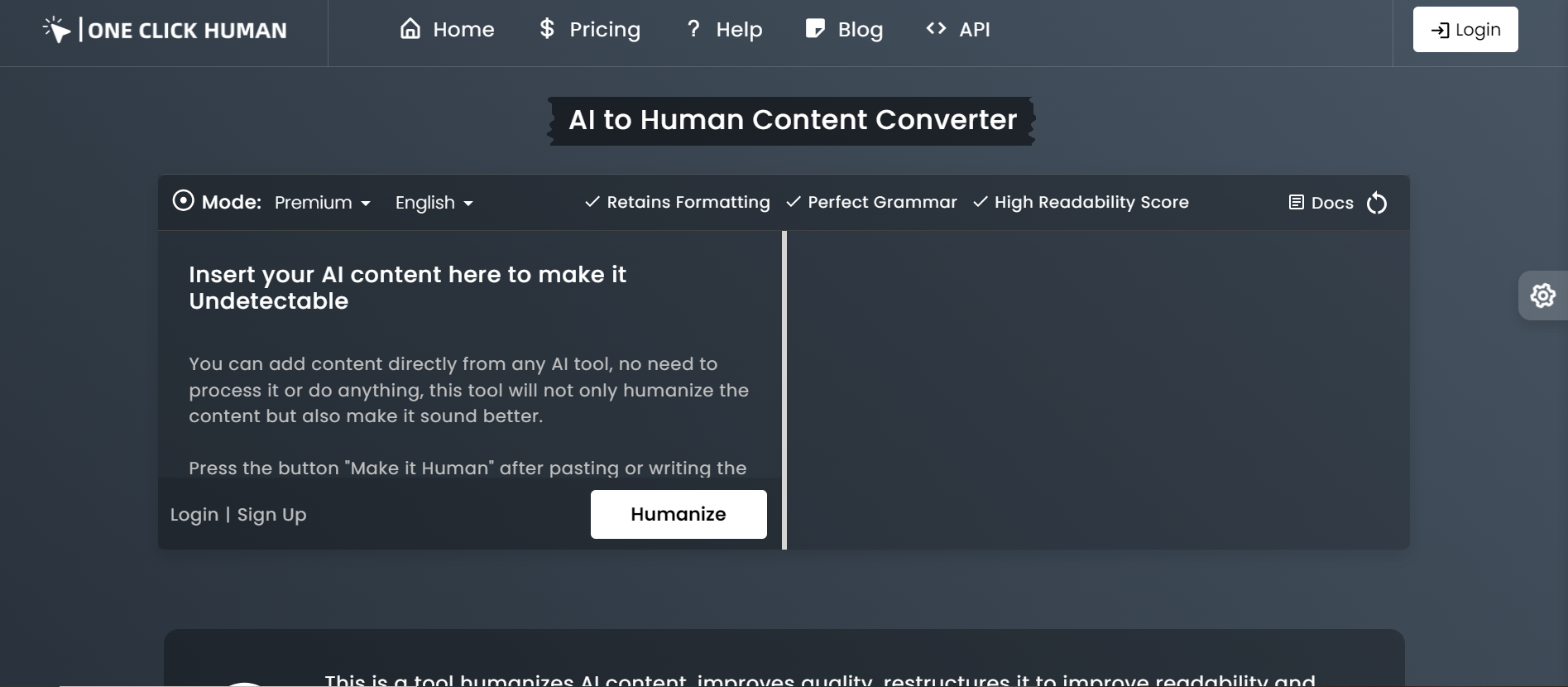Screen dimensions: 1568x687
Task: Click the Retains Formatting label
Action: coord(688,202)
